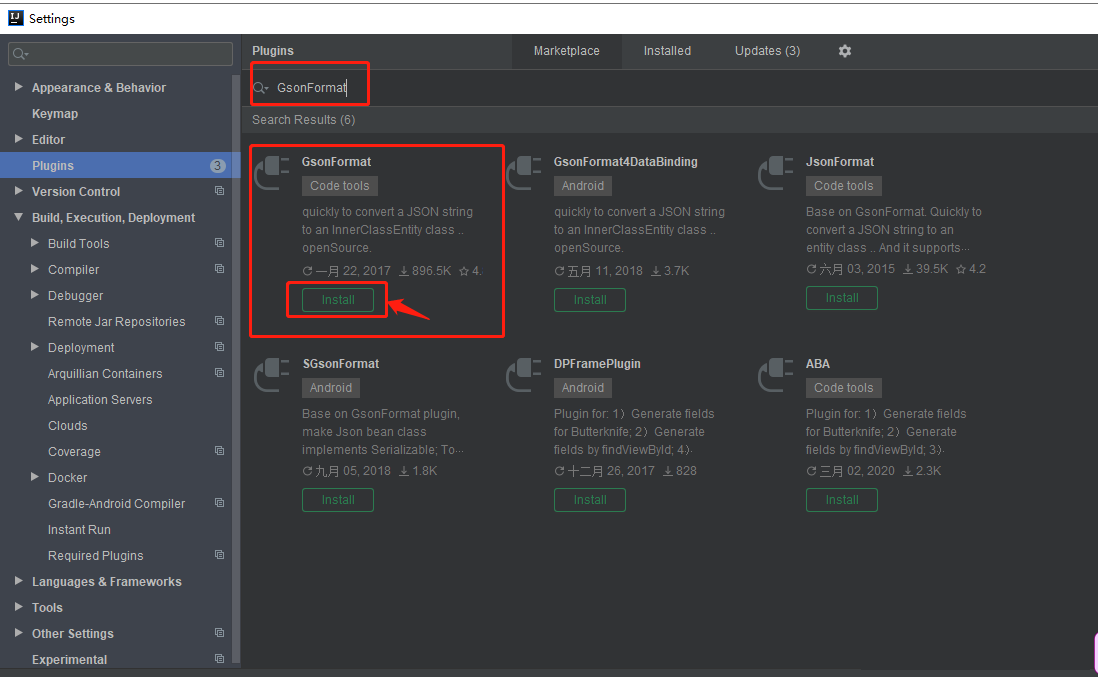
Task: Click the project-level icon beside Compiler
Action: 219,268
